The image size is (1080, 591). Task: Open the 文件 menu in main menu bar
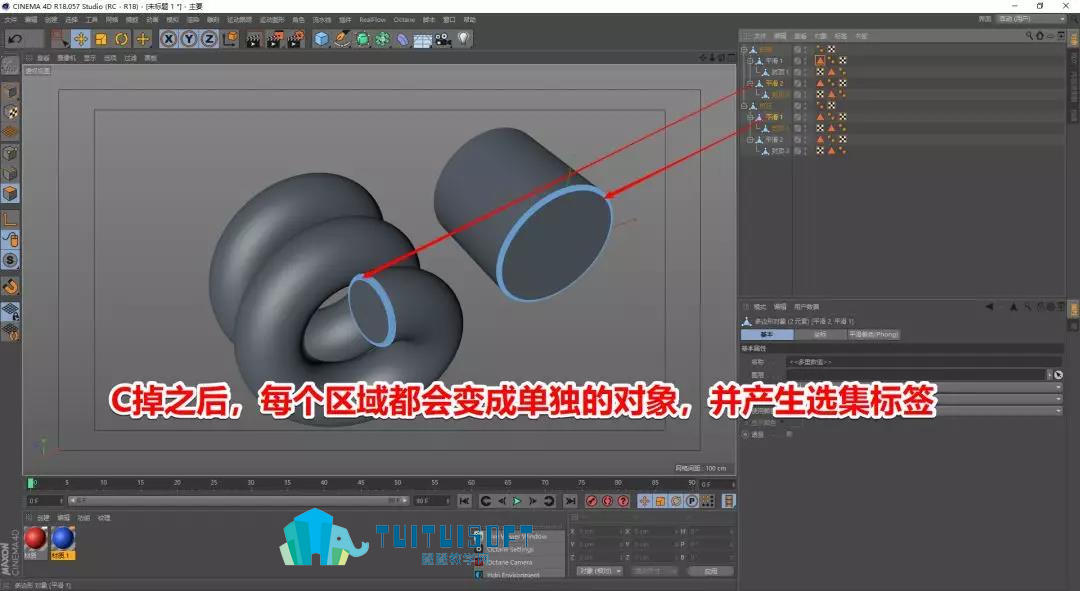[11, 19]
